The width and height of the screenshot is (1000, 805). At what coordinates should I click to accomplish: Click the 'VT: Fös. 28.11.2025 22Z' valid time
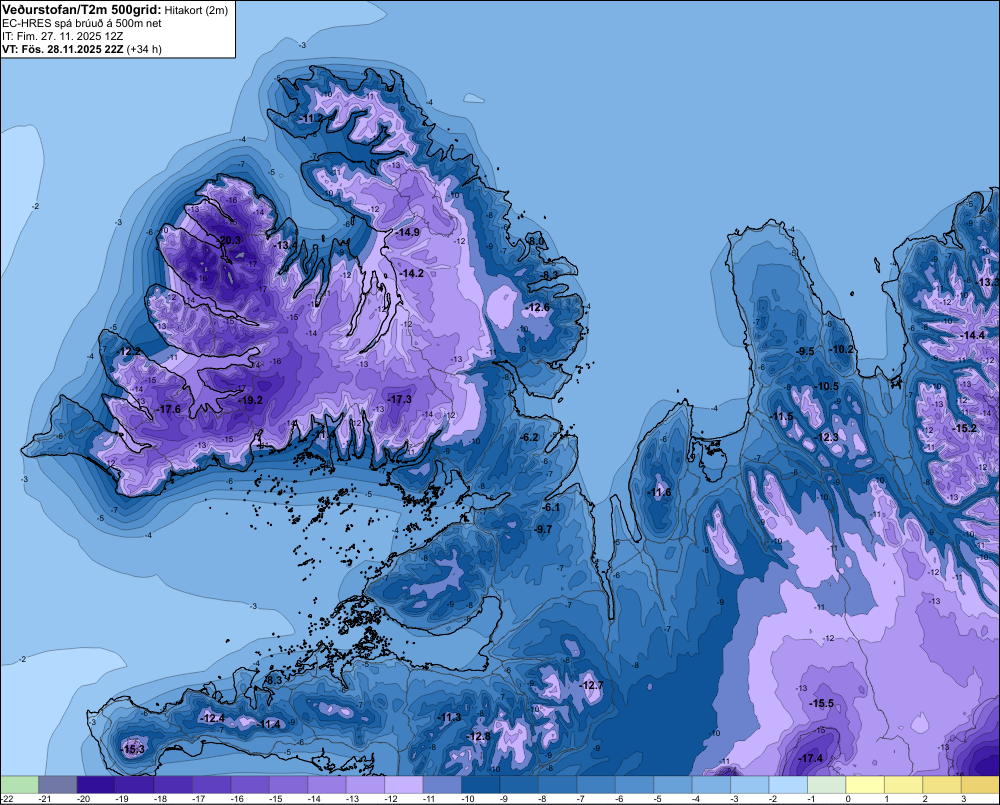click(x=63, y=49)
